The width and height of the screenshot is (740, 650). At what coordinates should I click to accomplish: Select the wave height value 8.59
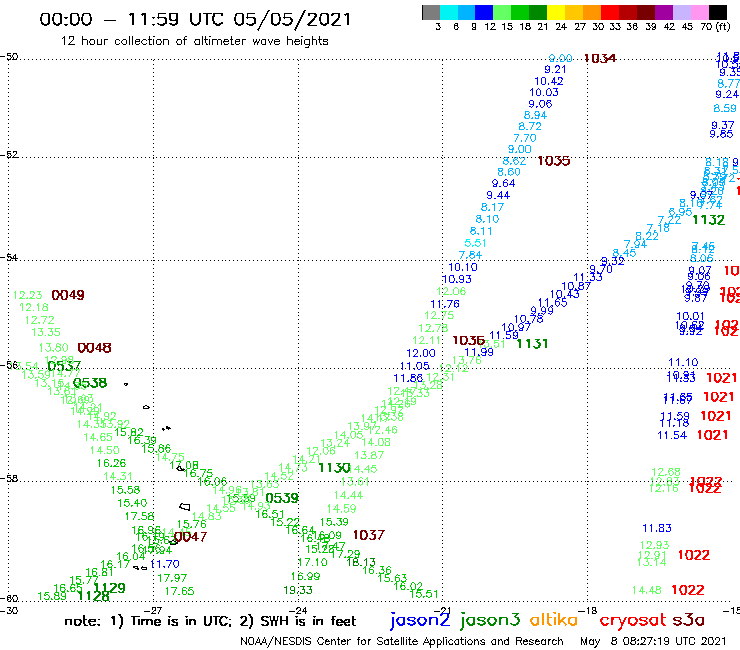click(x=725, y=108)
